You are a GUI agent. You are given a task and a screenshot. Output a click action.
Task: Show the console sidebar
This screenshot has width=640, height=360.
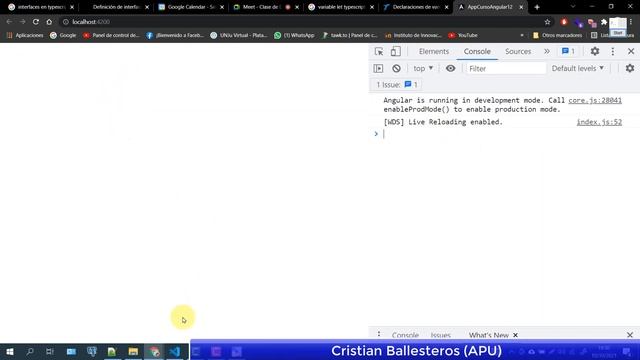click(x=378, y=69)
